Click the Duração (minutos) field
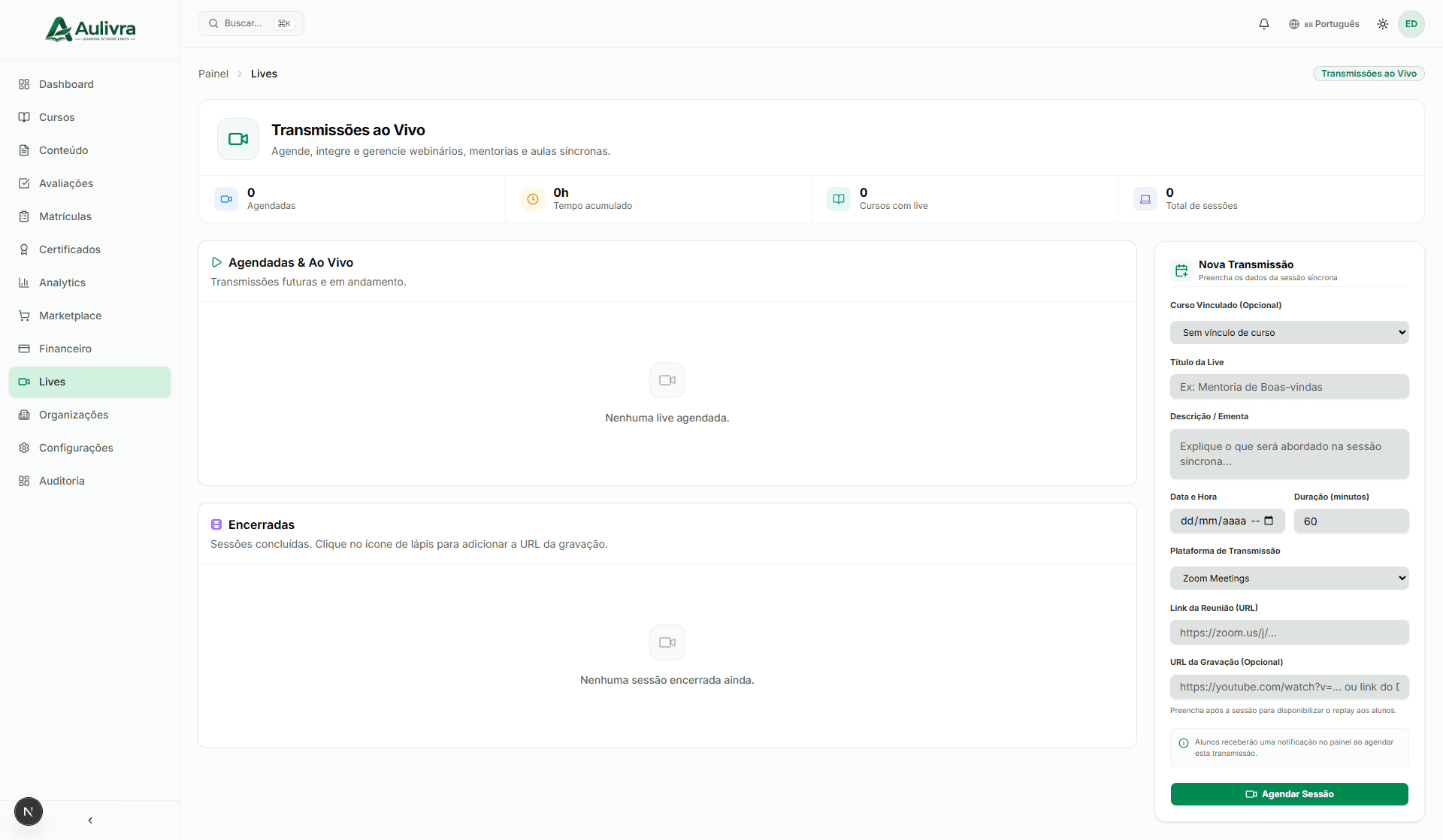Viewport: 1443px width, 840px height. tap(1351, 521)
